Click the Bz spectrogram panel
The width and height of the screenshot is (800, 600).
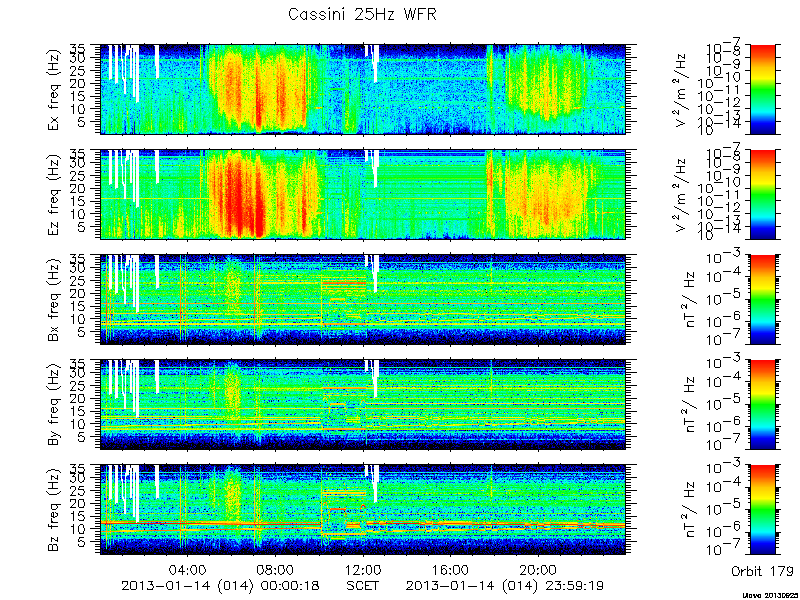pyautogui.click(x=362, y=510)
